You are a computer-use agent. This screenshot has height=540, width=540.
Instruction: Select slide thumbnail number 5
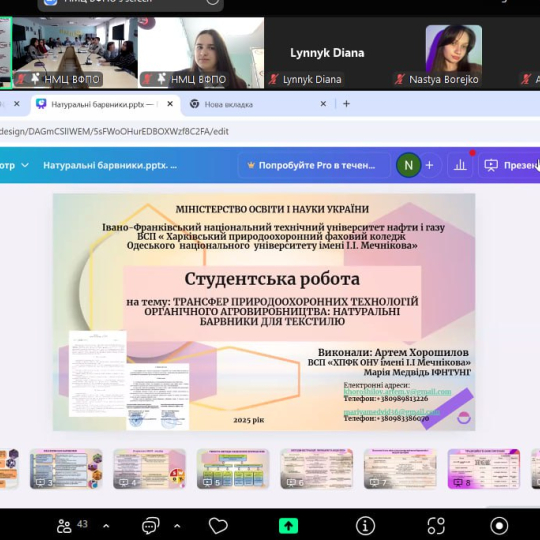233,469
